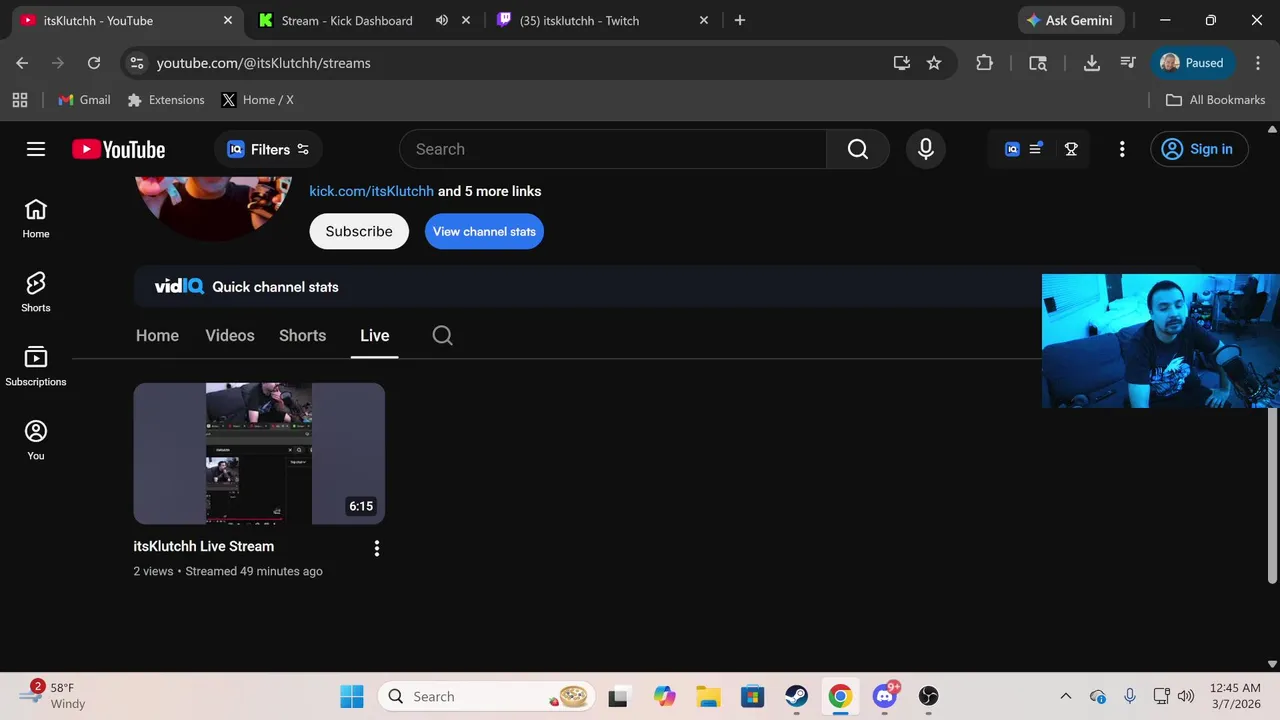Open vidIQ list icon in YouTube header
Screen dimensions: 1280x720
point(1036,149)
